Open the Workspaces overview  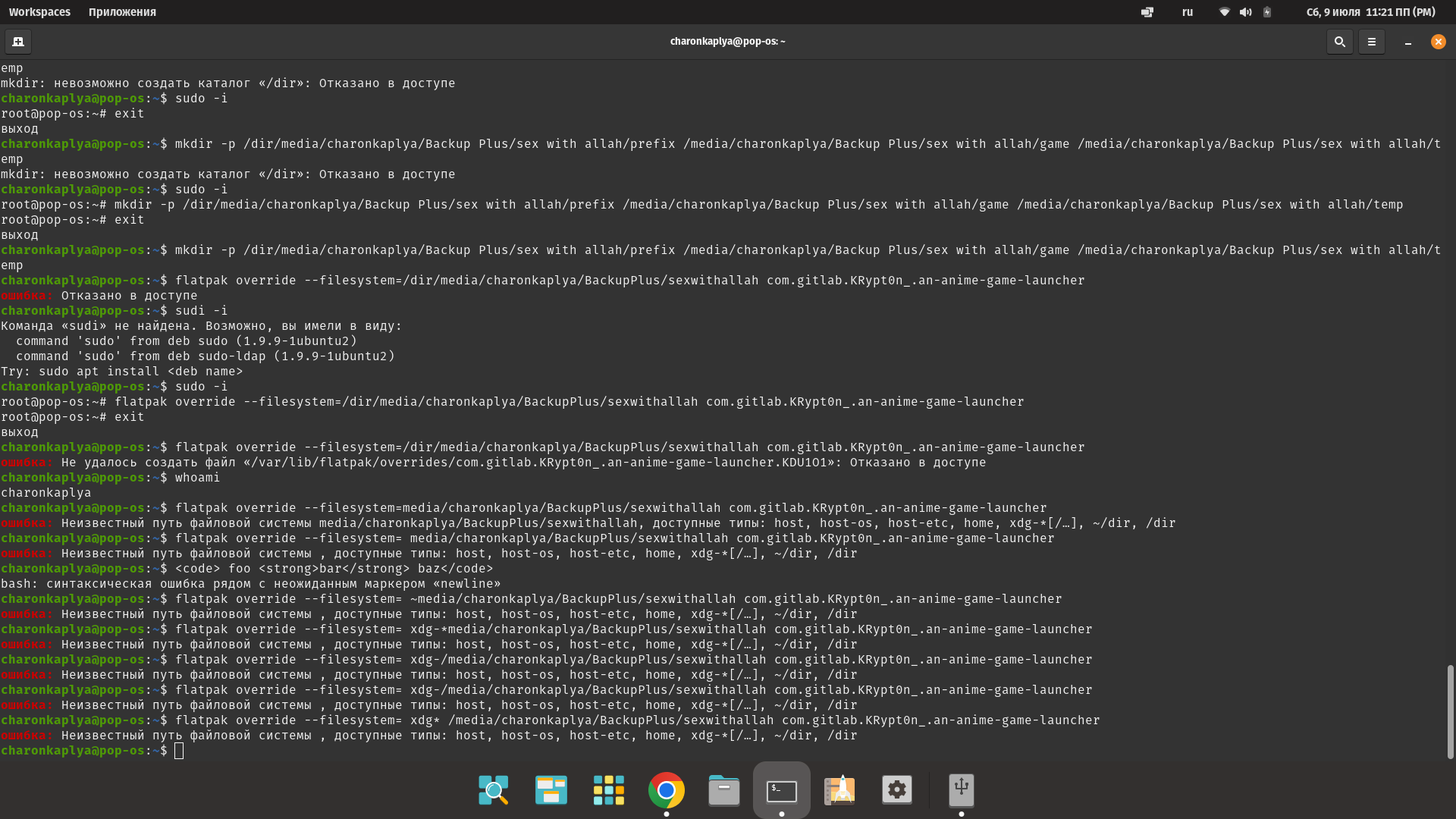[x=39, y=12]
